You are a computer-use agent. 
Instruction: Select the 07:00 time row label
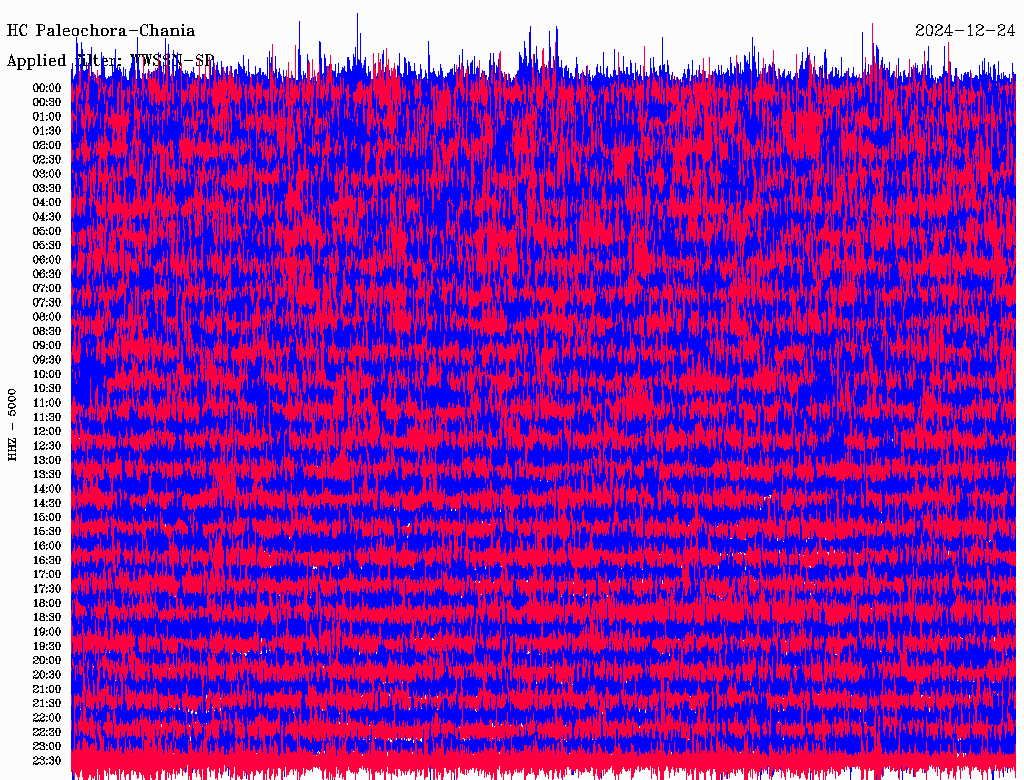point(47,289)
